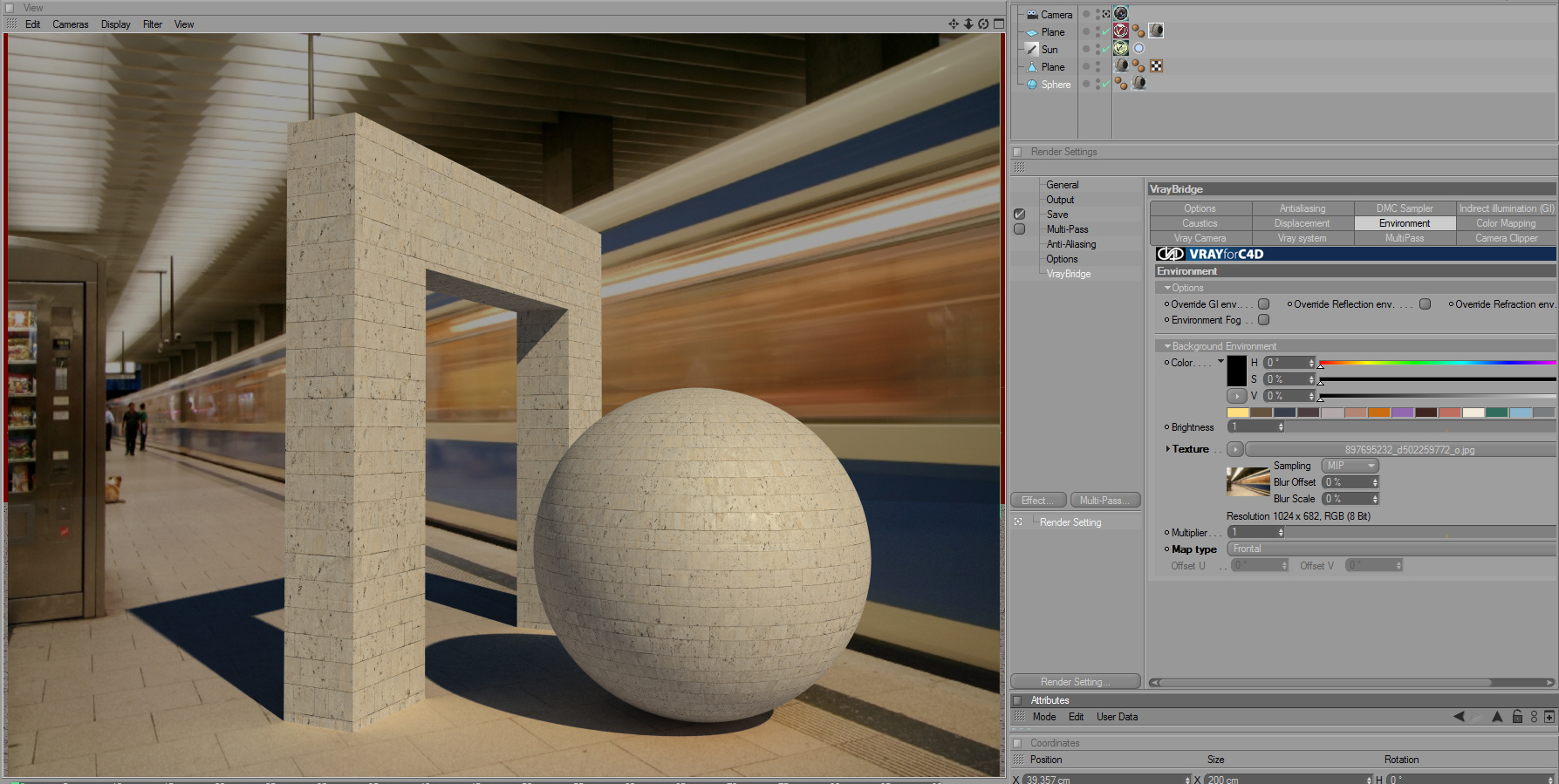Viewport: 1559px width, 784px height.
Task: Click the hue rainbow slider
Action: click(x=1438, y=362)
